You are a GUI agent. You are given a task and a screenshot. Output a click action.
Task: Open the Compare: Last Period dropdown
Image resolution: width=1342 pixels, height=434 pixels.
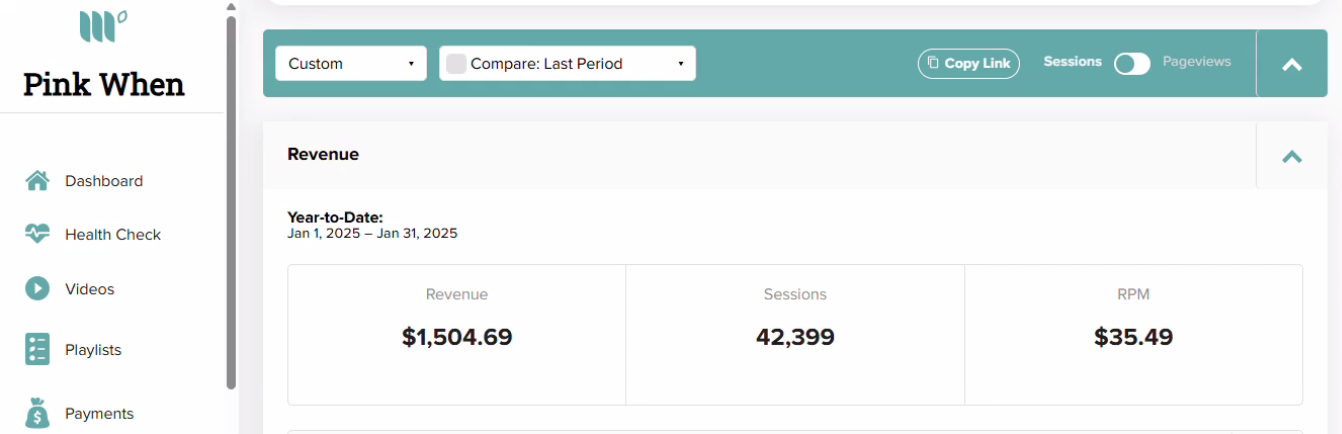click(568, 64)
